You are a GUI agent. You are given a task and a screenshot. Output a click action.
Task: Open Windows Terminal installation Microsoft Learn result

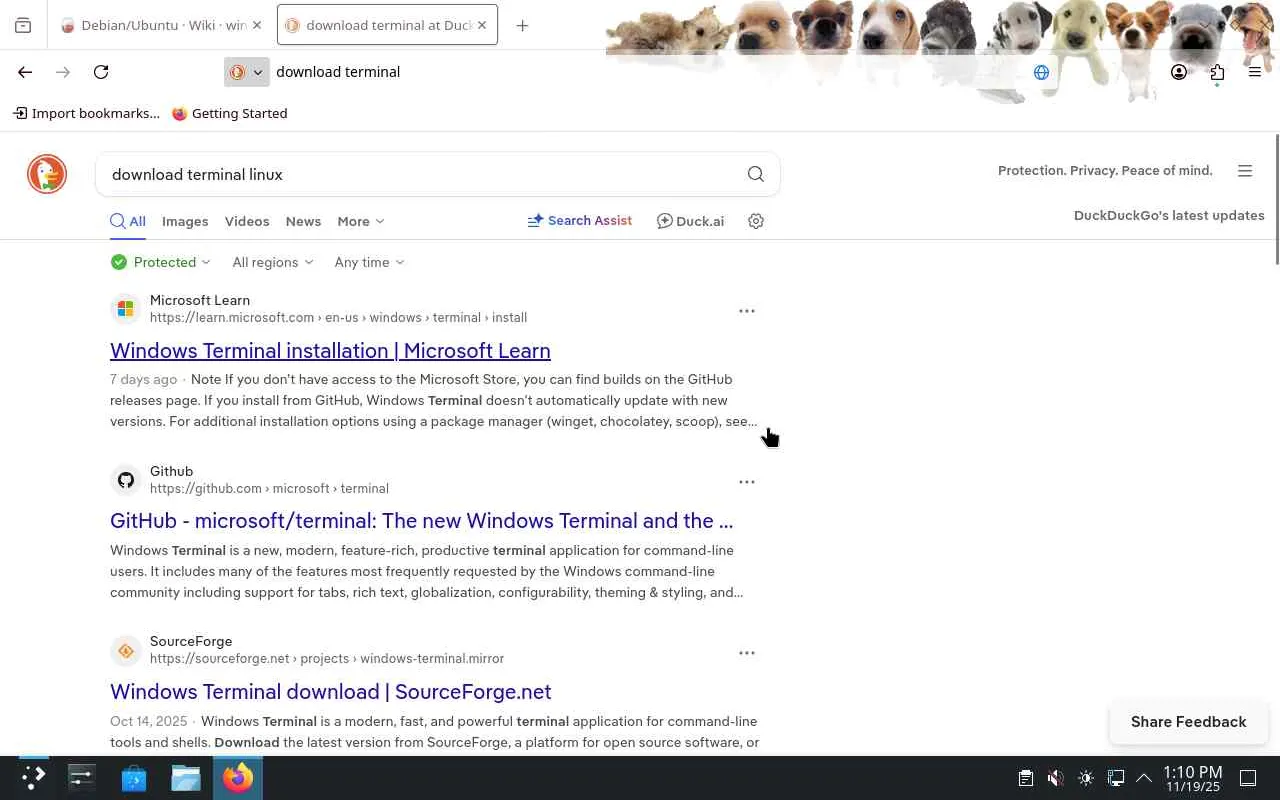(x=330, y=351)
